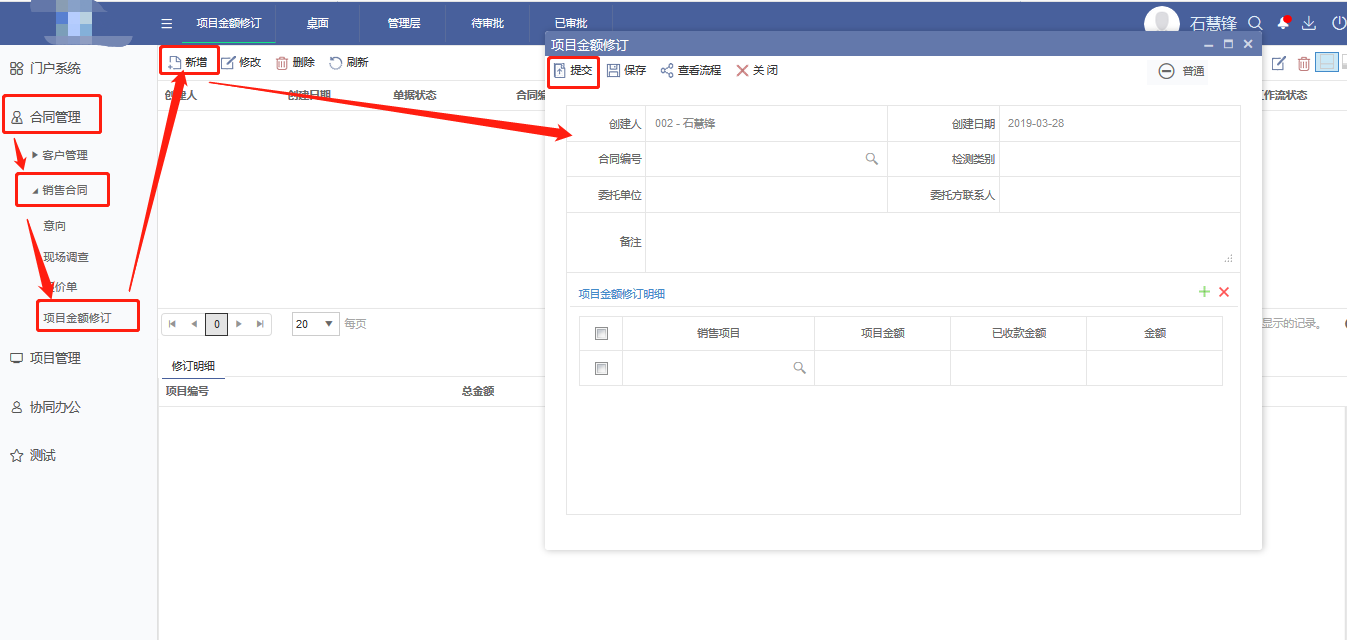1347x640 pixels.
Task: Open the notification bell with red badge
Action: click(1283, 21)
